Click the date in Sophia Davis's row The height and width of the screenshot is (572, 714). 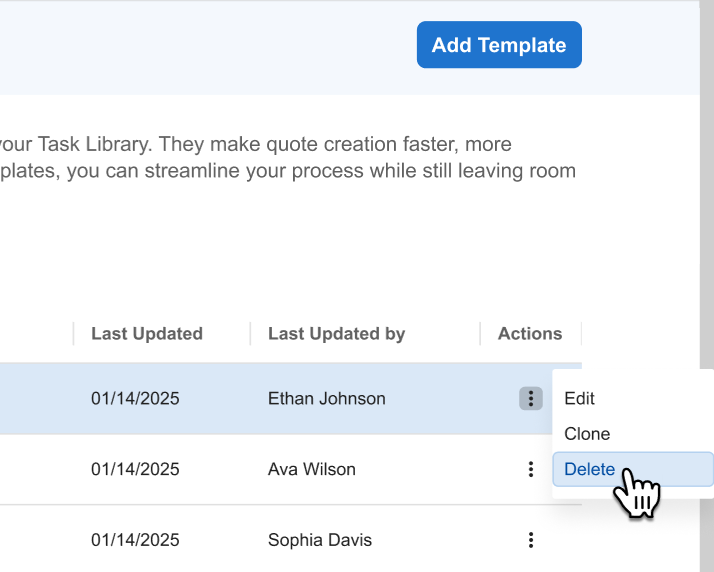click(x=135, y=540)
